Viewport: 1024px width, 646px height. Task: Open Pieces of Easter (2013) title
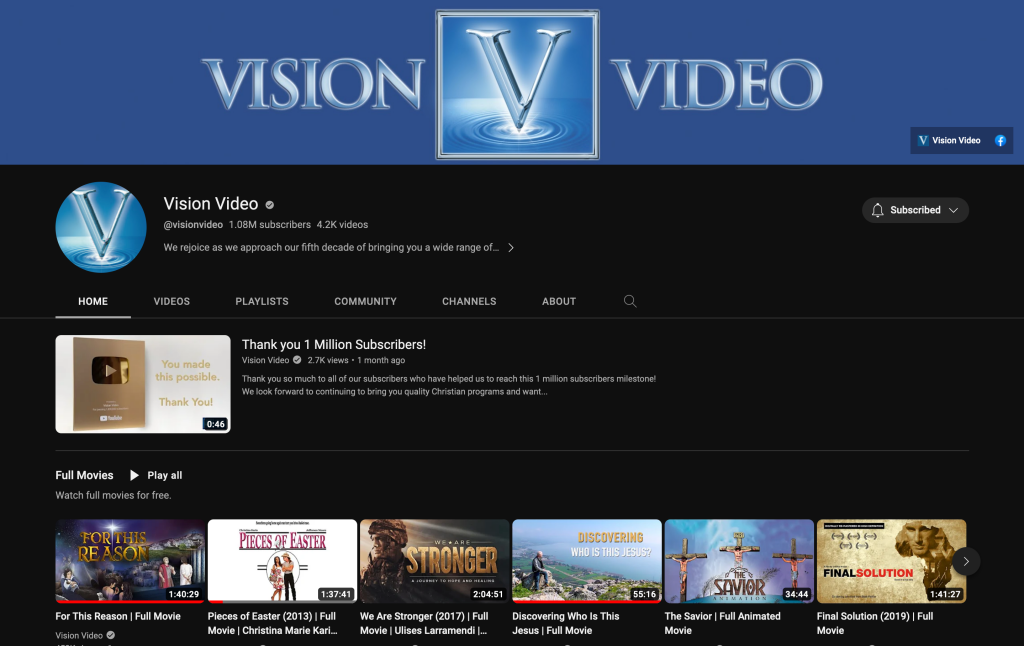[x=272, y=623]
